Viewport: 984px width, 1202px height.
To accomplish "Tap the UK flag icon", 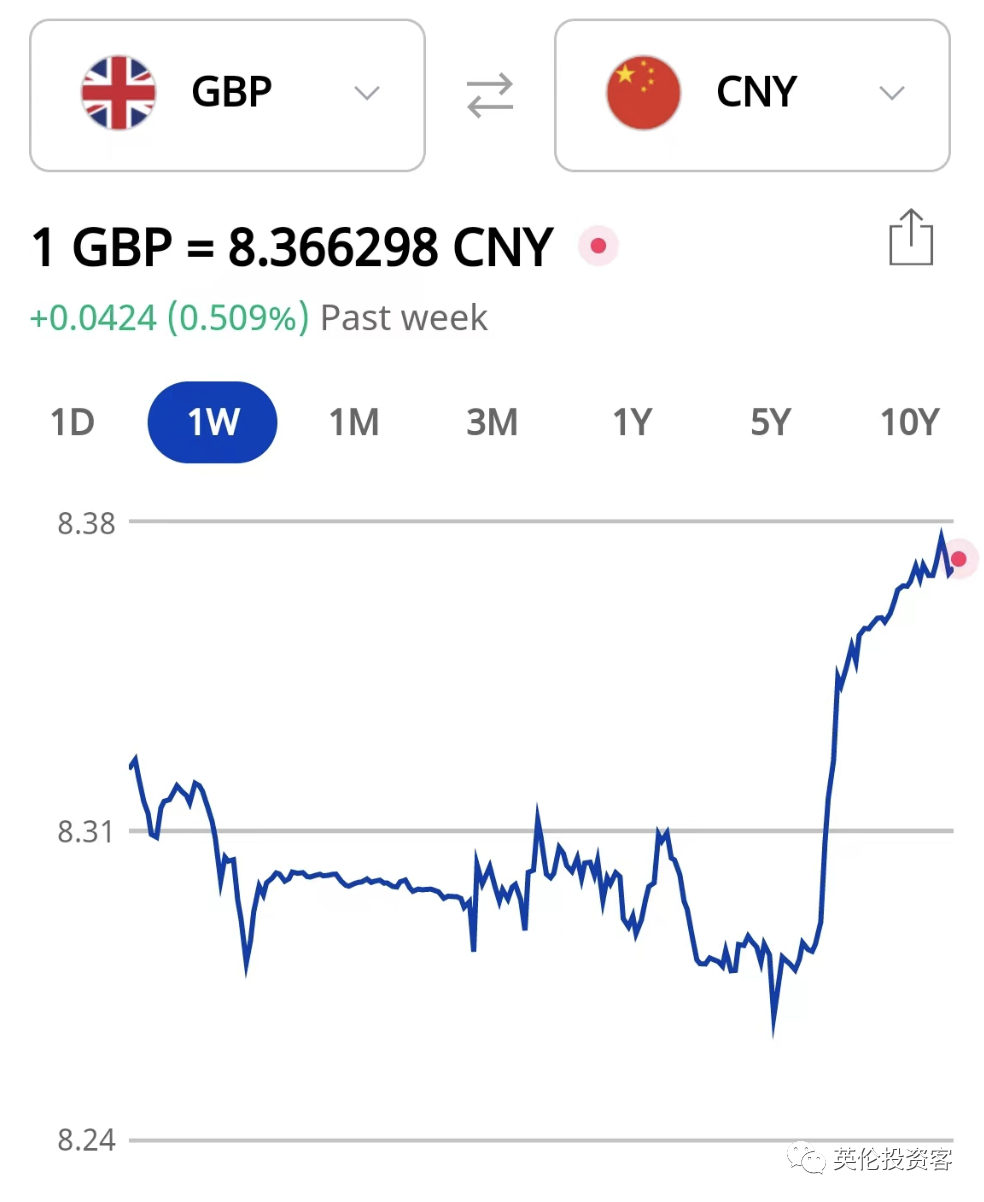I will pos(119,93).
